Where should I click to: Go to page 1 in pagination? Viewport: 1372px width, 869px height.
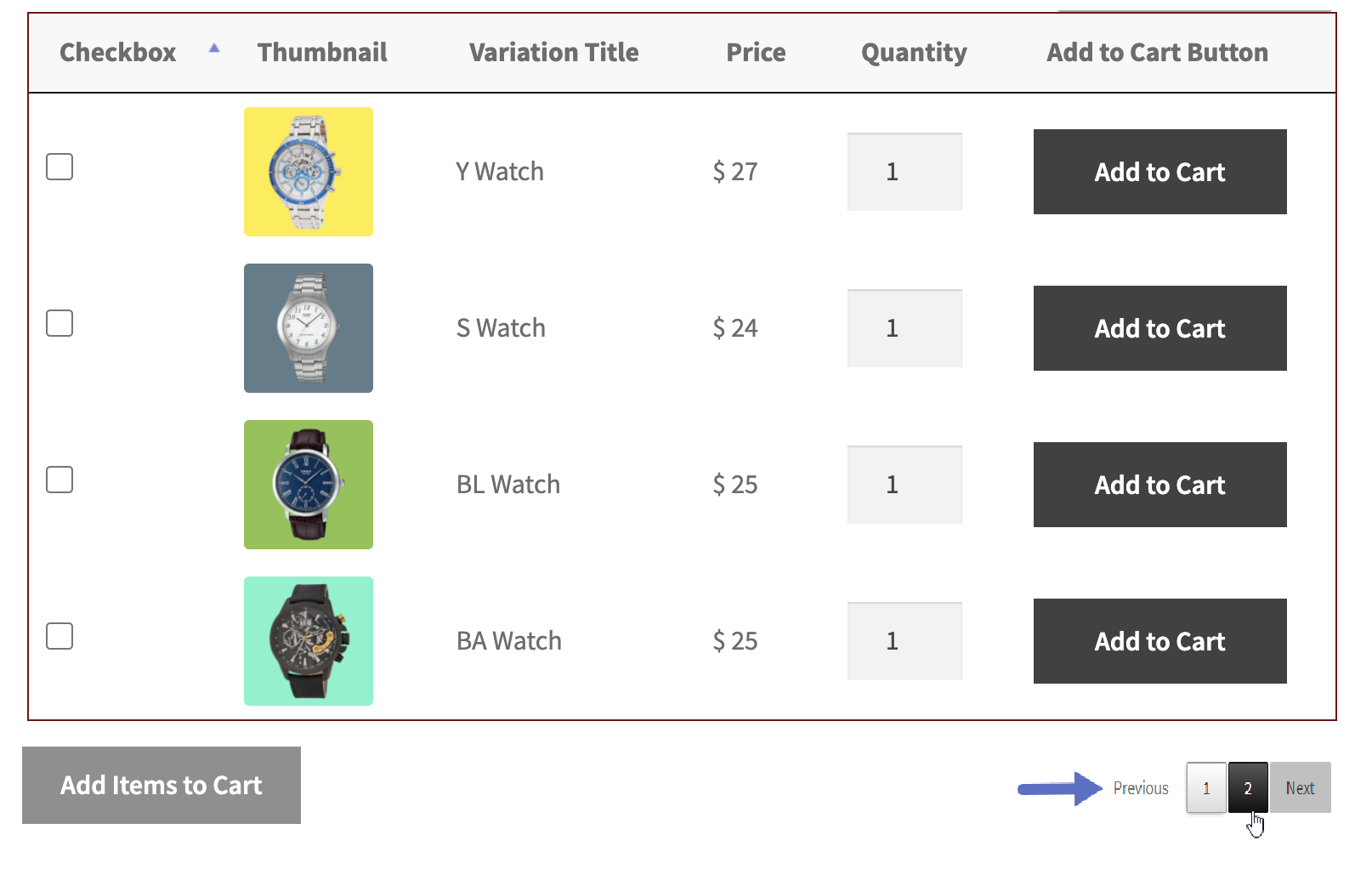[1206, 788]
